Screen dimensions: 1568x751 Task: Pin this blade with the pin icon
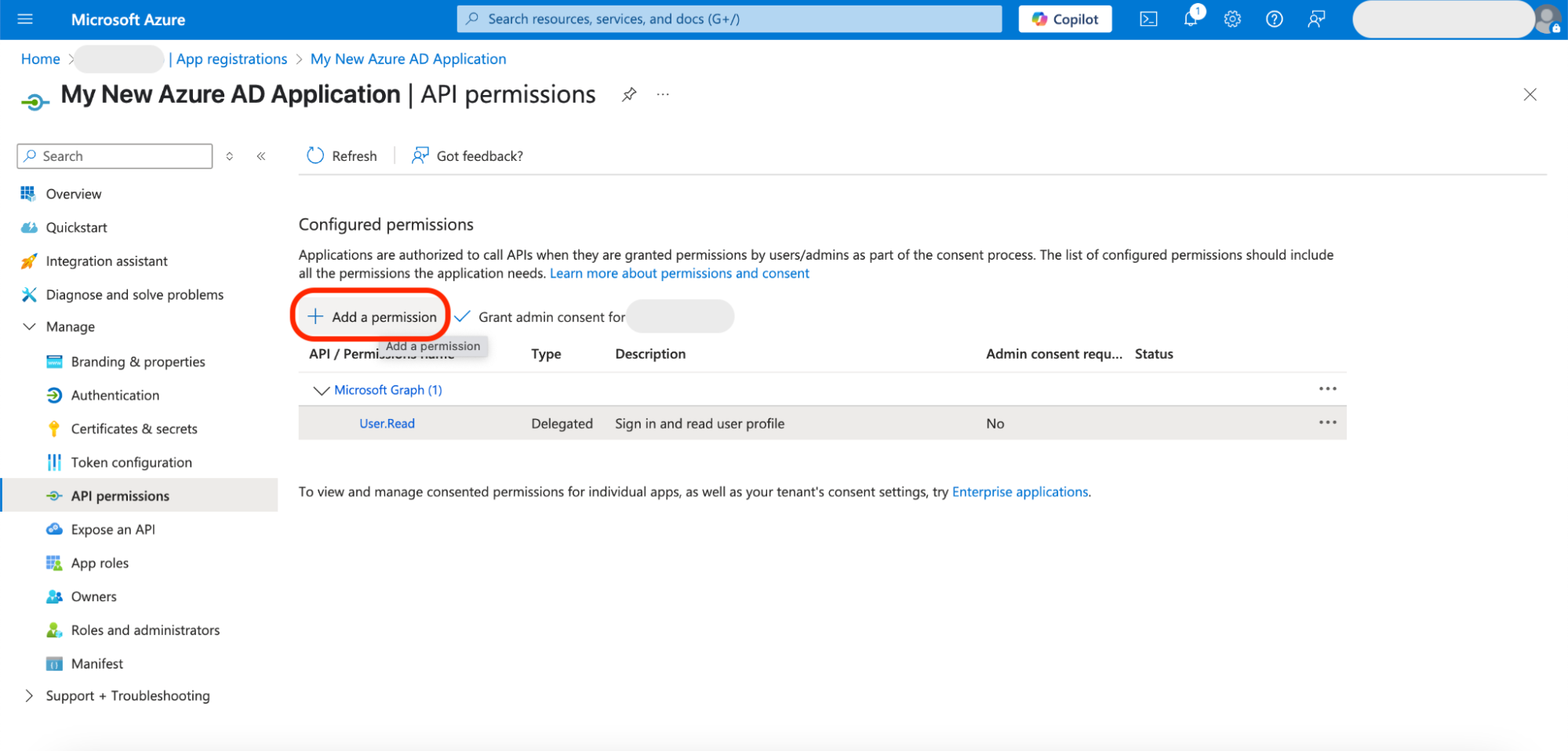(x=629, y=95)
